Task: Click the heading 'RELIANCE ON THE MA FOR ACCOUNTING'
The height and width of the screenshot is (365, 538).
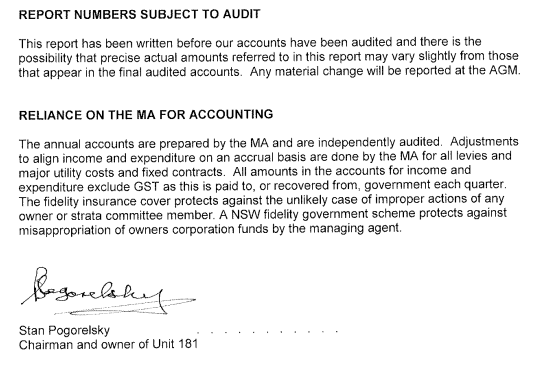Action: click(x=146, y=115)
